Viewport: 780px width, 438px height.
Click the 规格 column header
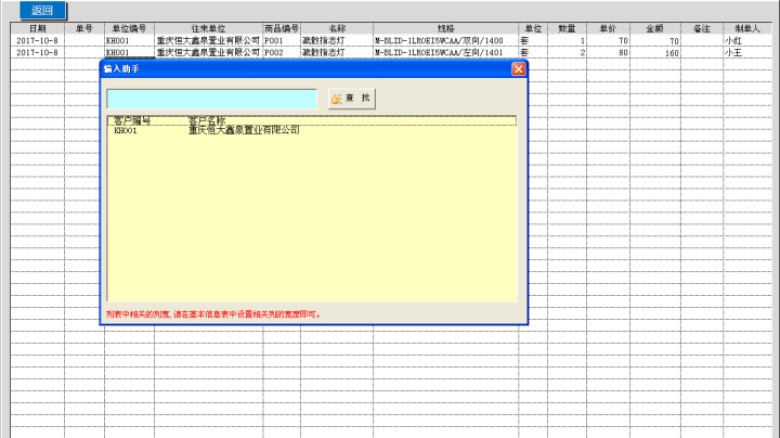pos(446,28)
